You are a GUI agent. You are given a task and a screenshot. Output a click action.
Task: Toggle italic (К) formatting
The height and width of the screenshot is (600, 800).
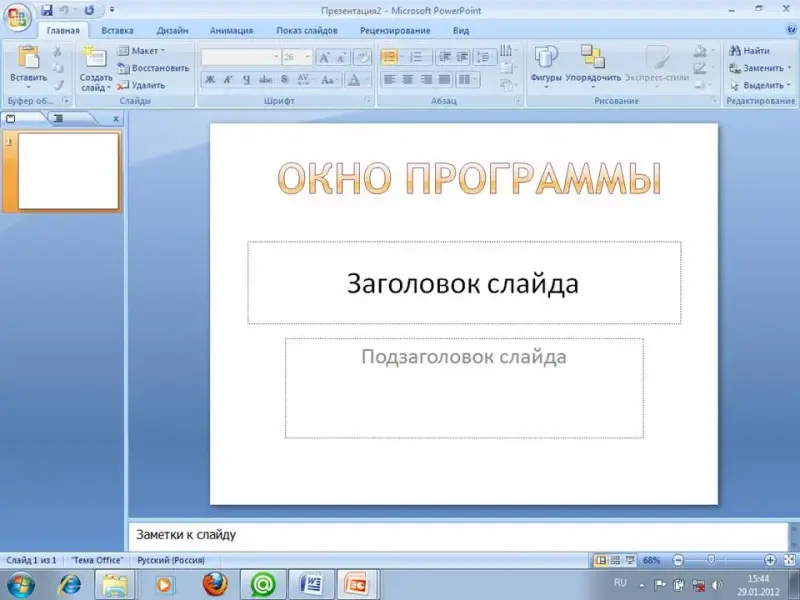228,79
